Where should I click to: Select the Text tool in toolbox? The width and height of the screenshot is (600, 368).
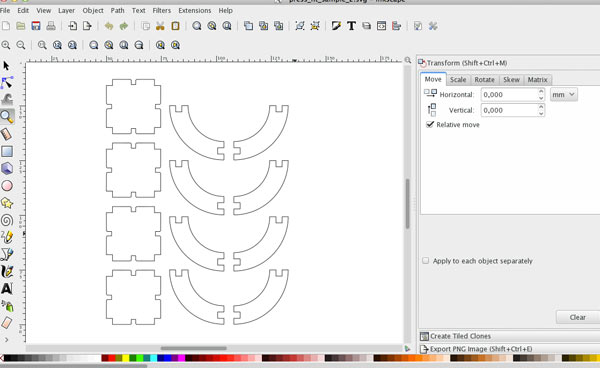click(x=7, y=288)
